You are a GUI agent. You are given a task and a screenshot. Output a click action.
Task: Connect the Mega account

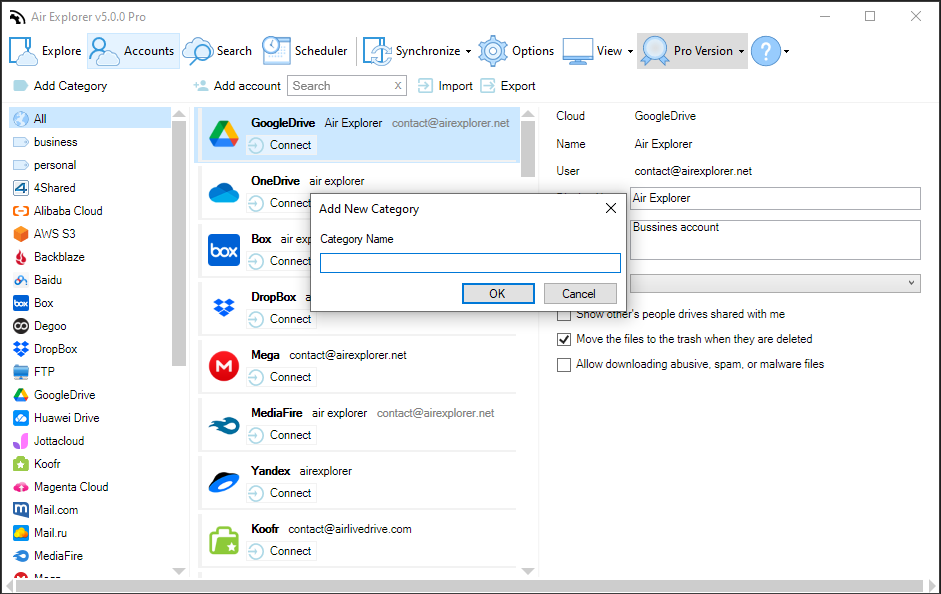tap(281, 377)
